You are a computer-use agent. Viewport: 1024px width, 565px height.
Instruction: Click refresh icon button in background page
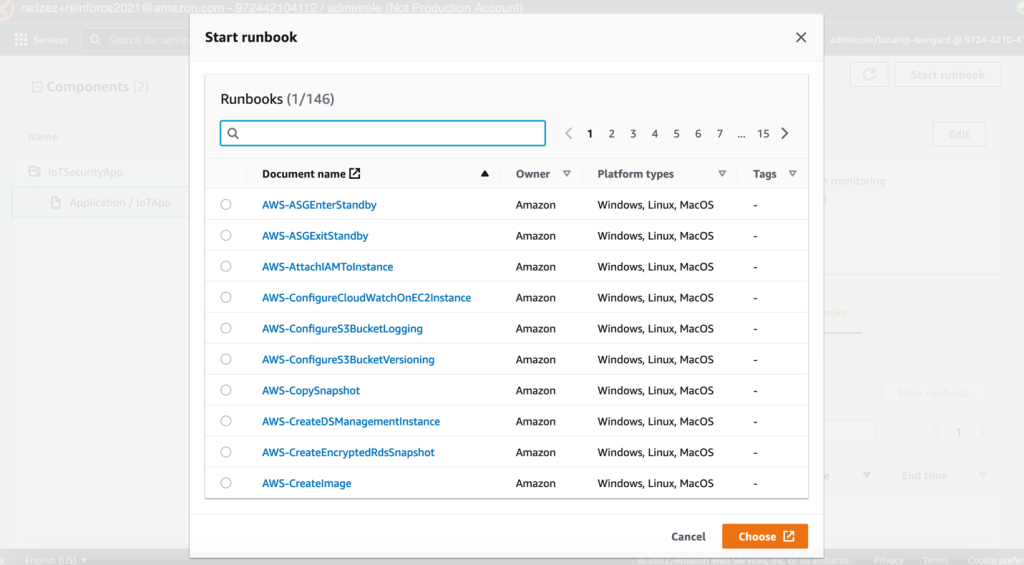click(869, 74)
